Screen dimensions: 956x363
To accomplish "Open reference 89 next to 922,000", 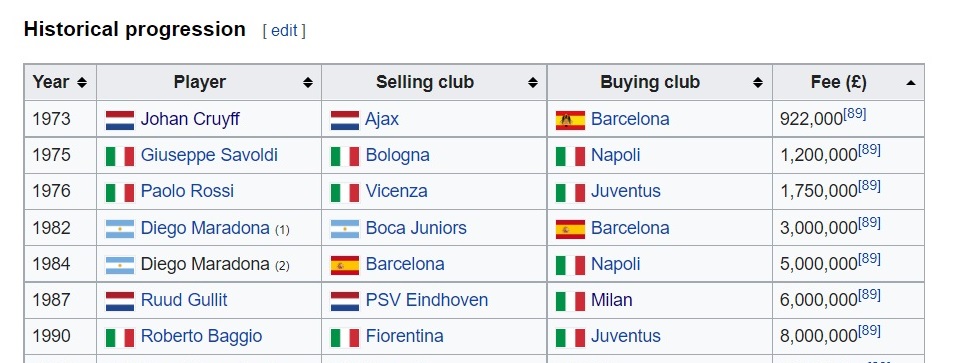I will click(x=855, y=114).
